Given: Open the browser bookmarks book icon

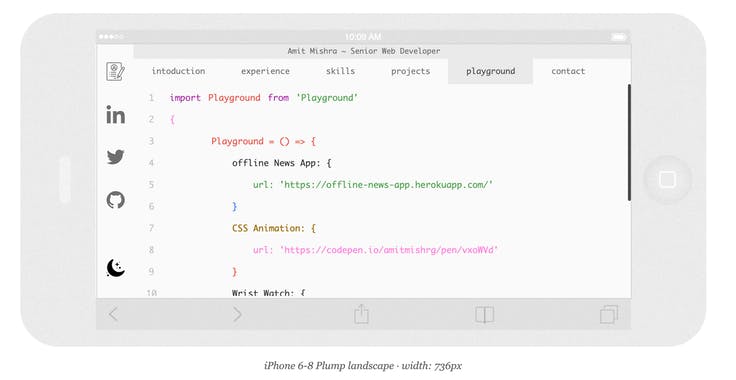Looking at the screenshot, I should point(484,314).
